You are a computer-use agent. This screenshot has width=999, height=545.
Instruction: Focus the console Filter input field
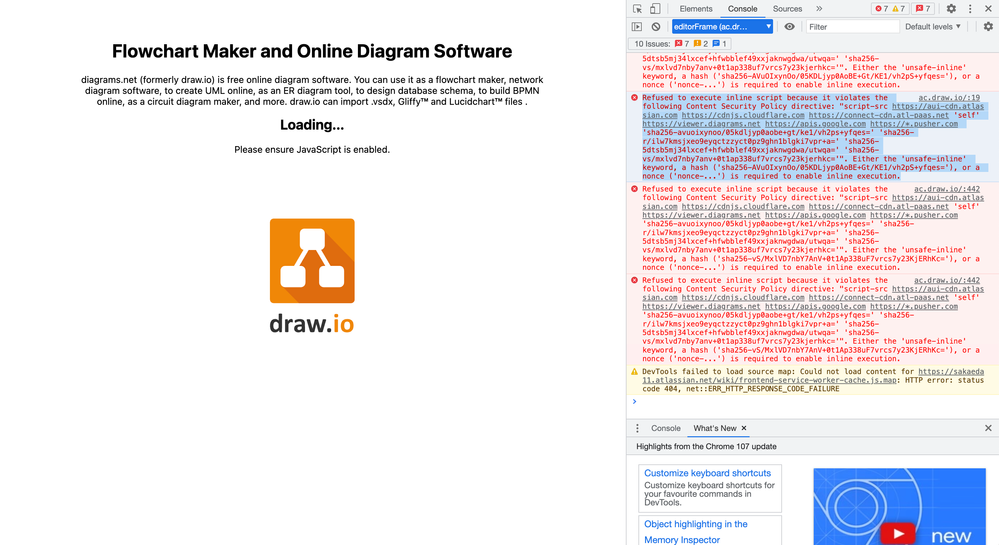(x=852, y=27)
